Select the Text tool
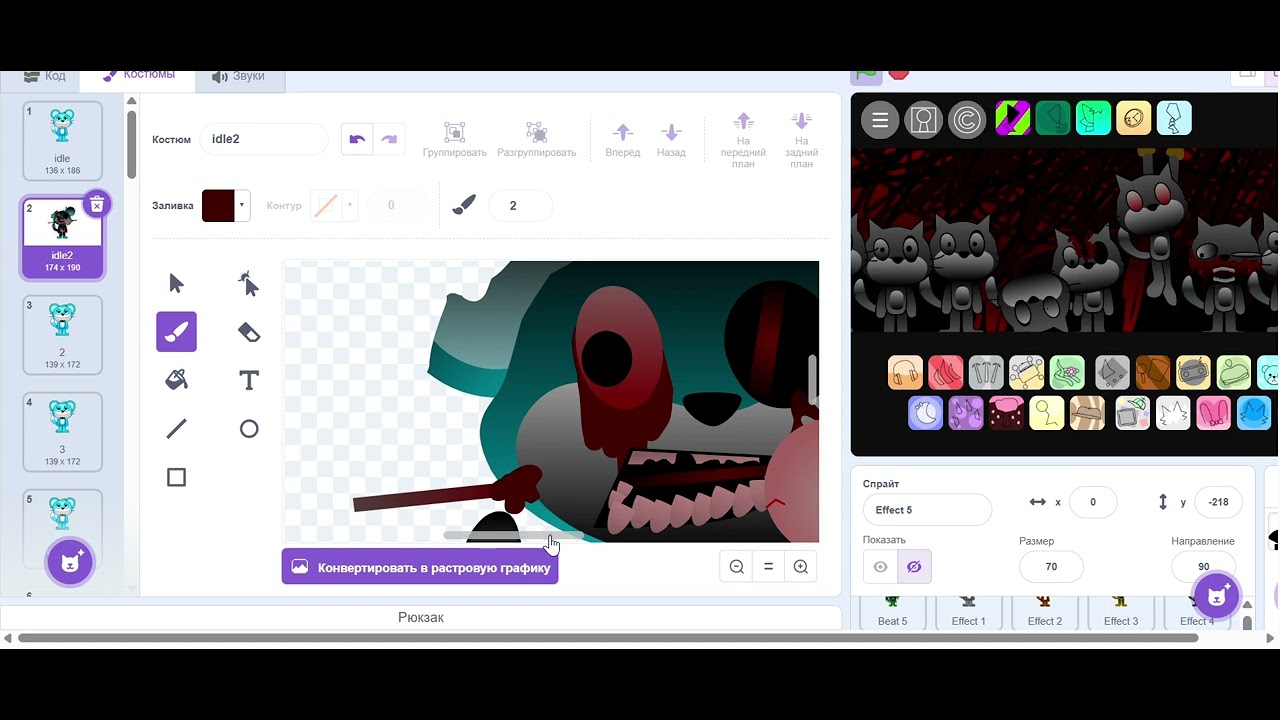Viewport: 1280px width, 720px height. (249, 380)
